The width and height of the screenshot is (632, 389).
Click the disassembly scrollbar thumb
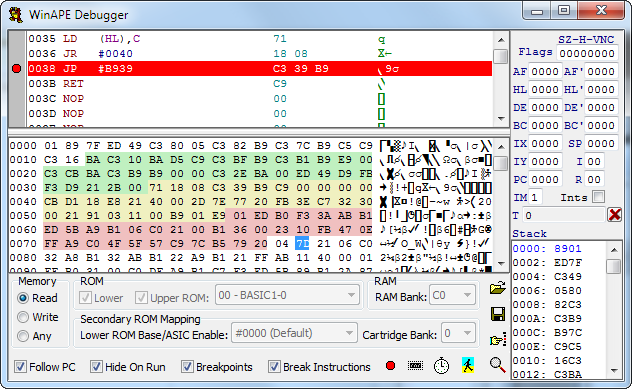(501, 56)
